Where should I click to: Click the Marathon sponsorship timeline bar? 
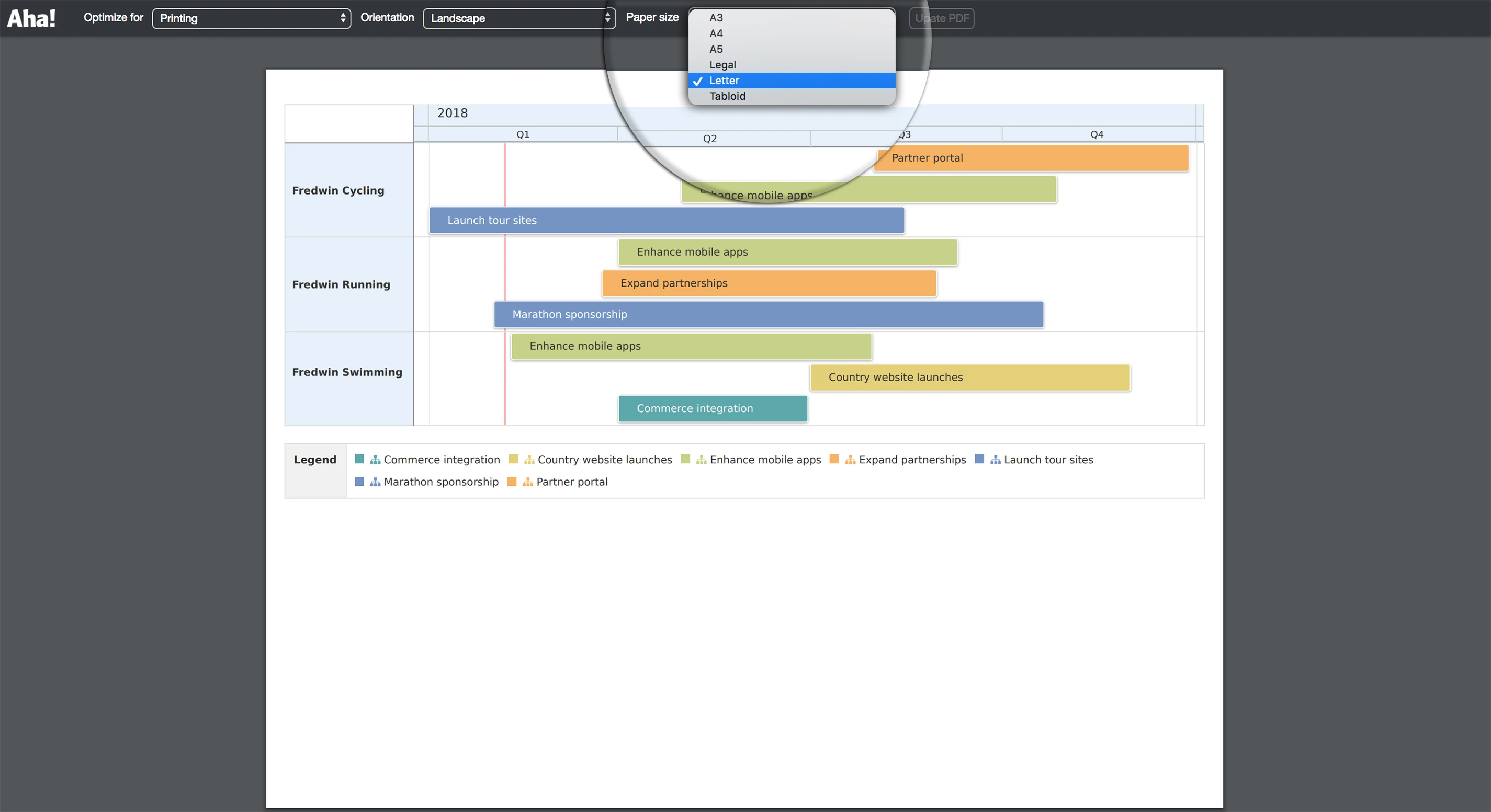click(x=768, y=314)
